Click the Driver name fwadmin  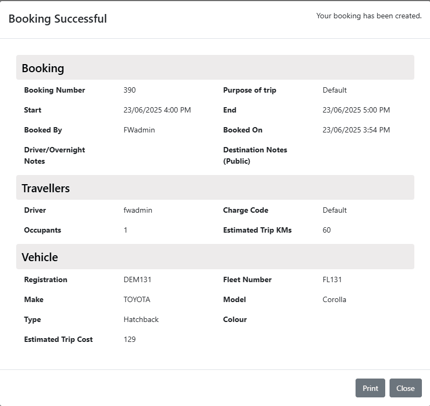[138, 210]
